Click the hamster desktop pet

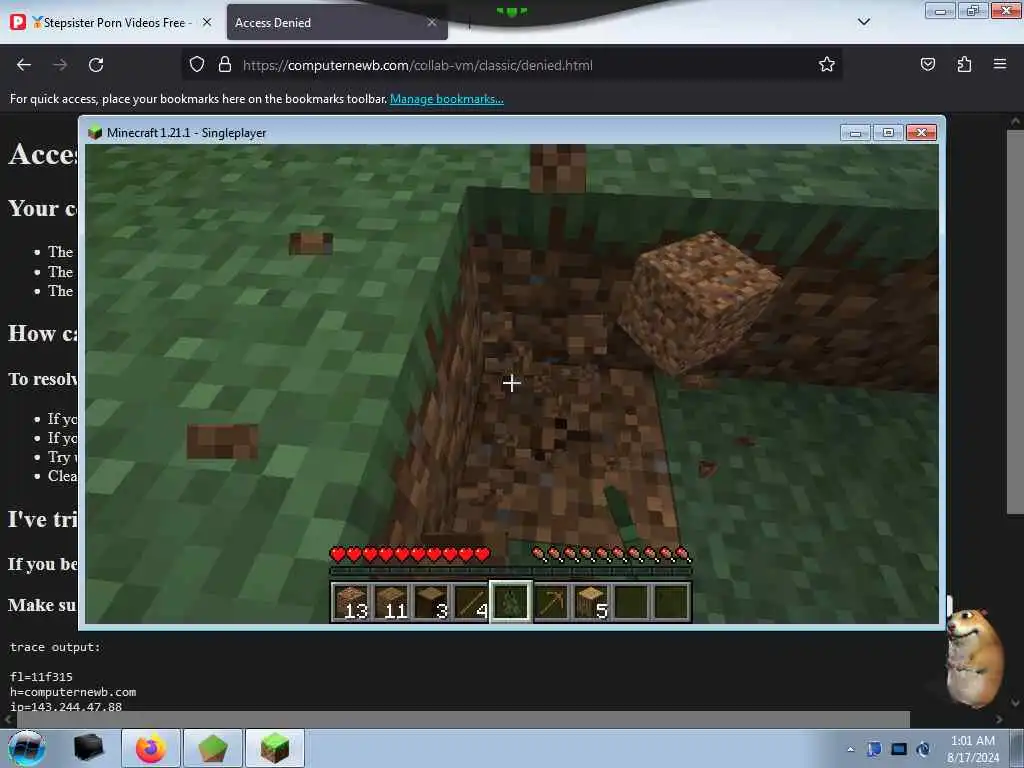click(x=975, y=656)
